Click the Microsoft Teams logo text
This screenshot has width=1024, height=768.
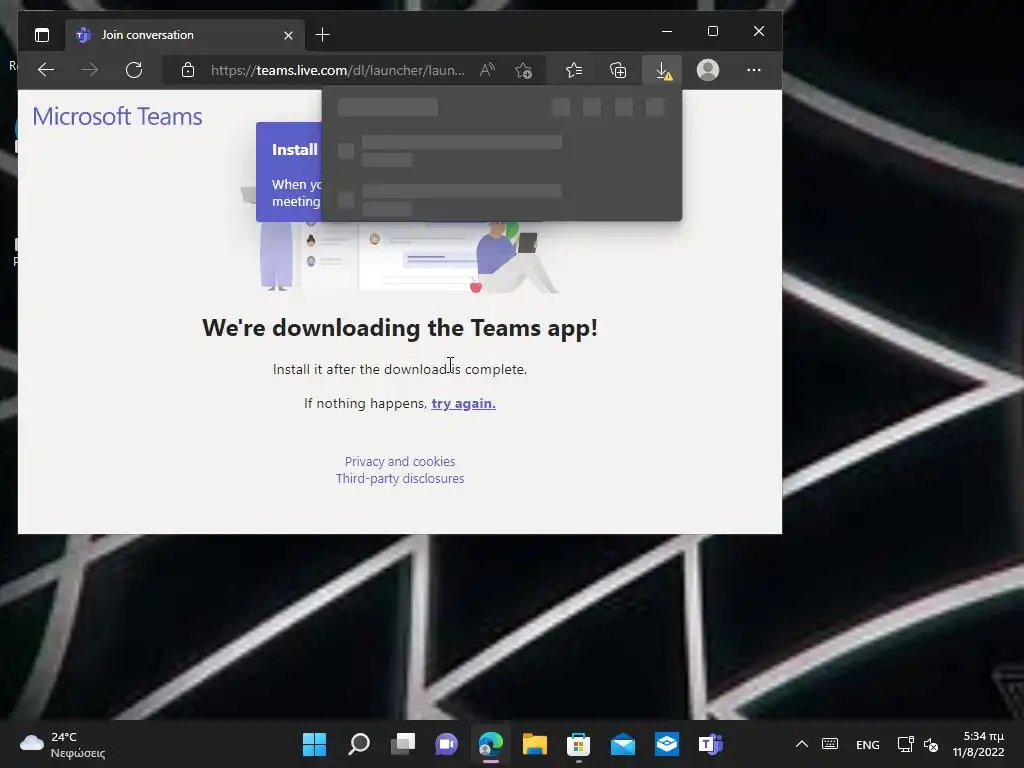pos(118,116)
